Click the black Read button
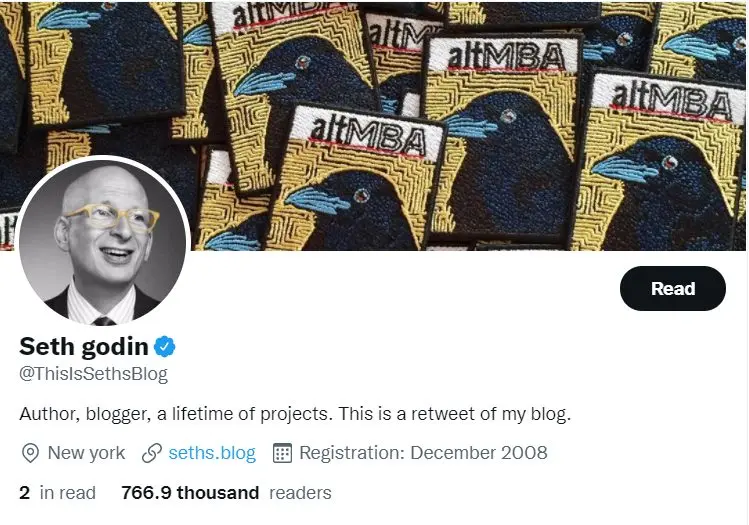The image size is (749, 525). [x=673, y=289]
